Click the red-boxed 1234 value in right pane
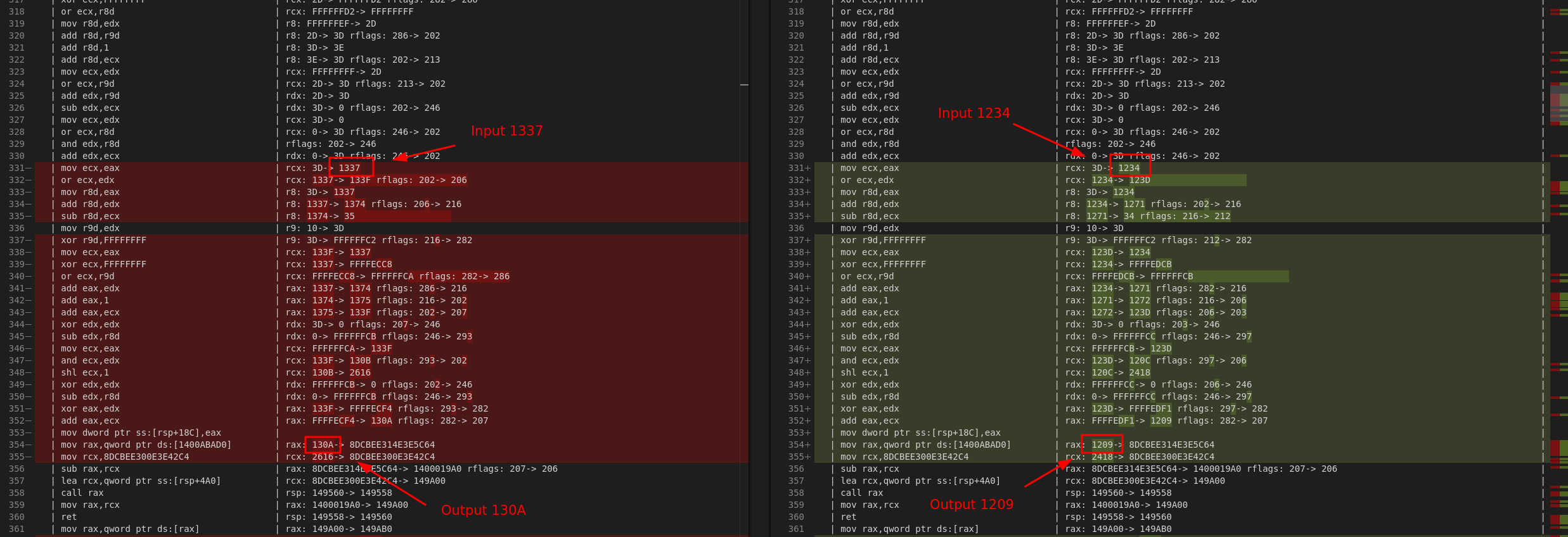 (1129, 168)
